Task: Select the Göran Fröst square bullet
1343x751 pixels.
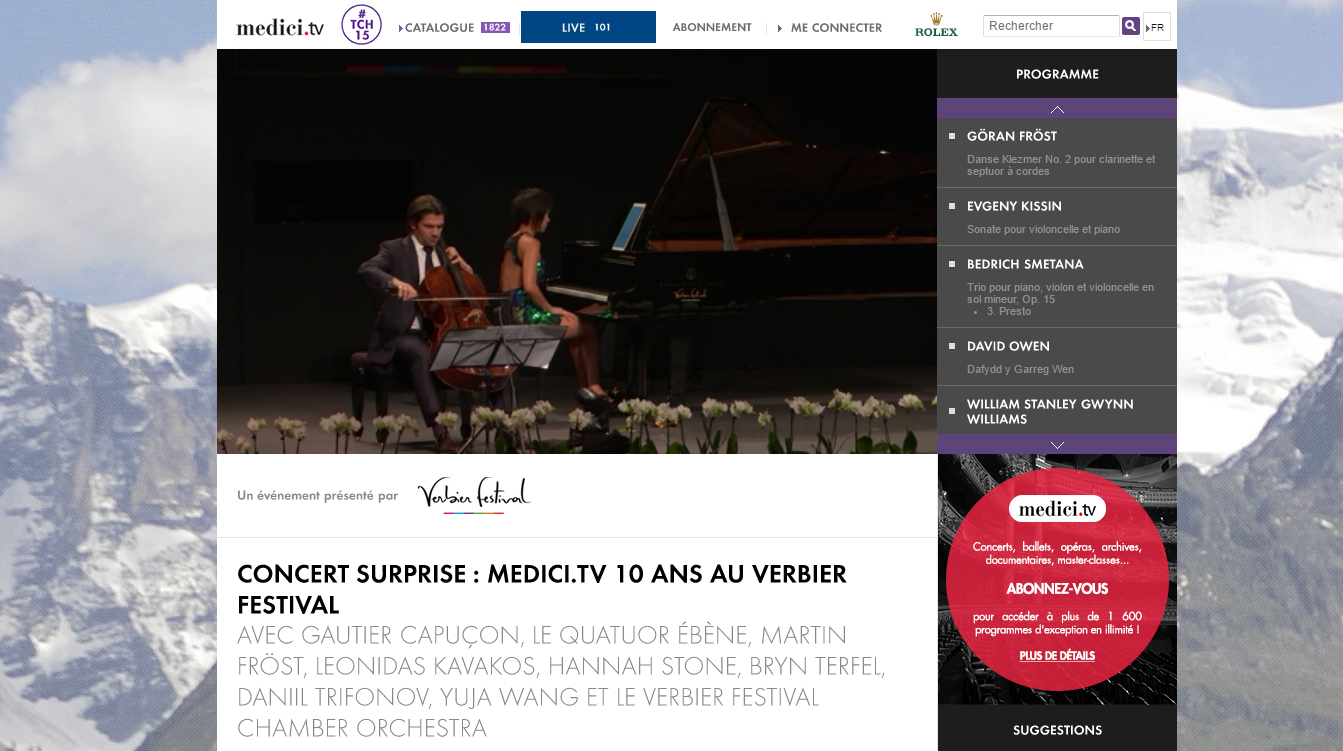Action: (x=952, y=136)
